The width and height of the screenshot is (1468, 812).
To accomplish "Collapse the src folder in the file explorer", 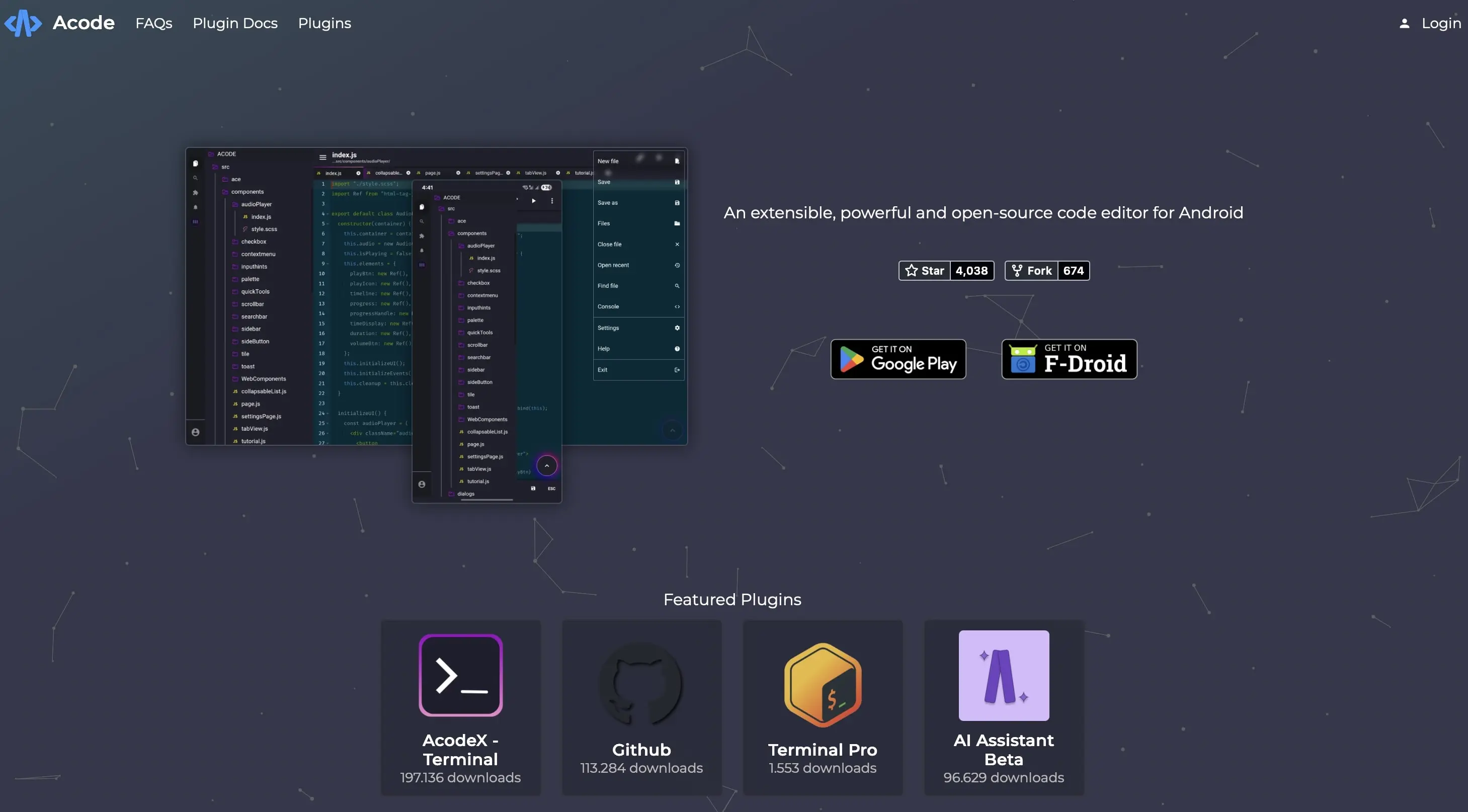I will pos(226,167).
